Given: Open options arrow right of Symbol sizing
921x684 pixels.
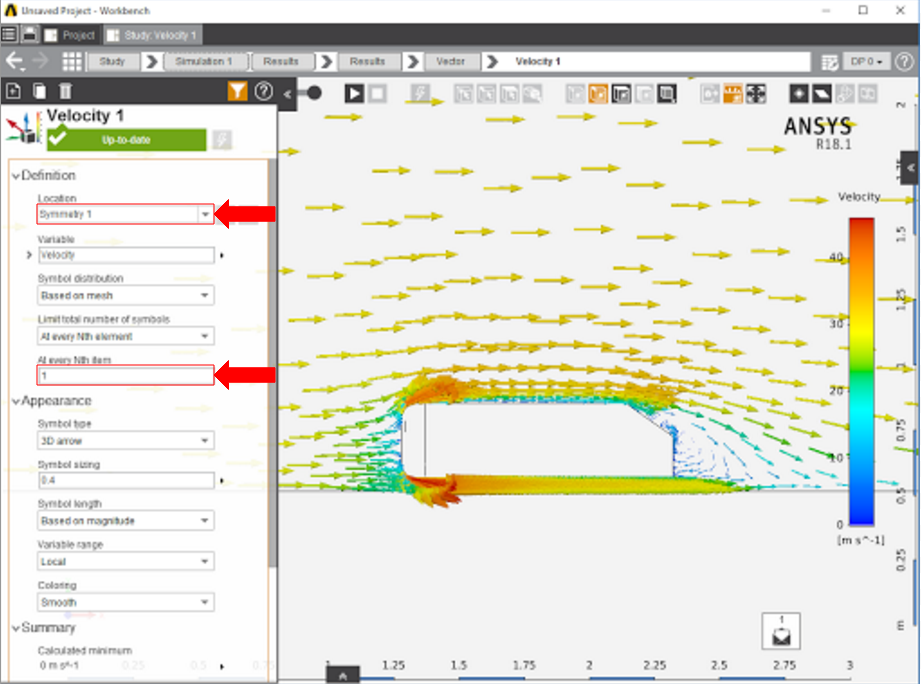Looking at the screenshot, I should click(222, 480).
